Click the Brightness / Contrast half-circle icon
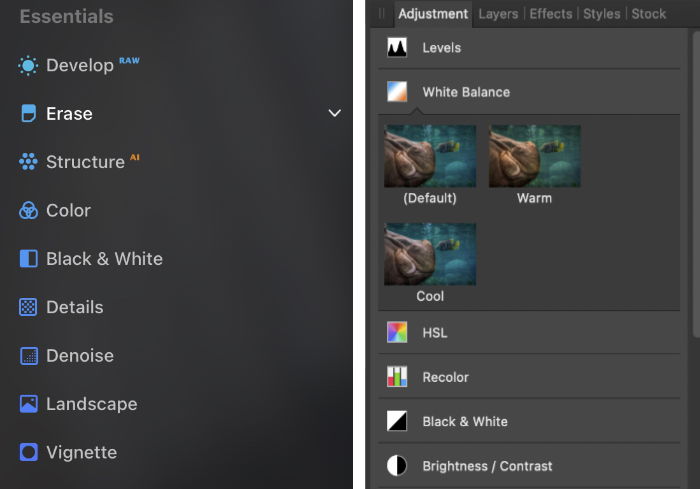The width and height of the screenshot is (700, 489). [397, 466]
